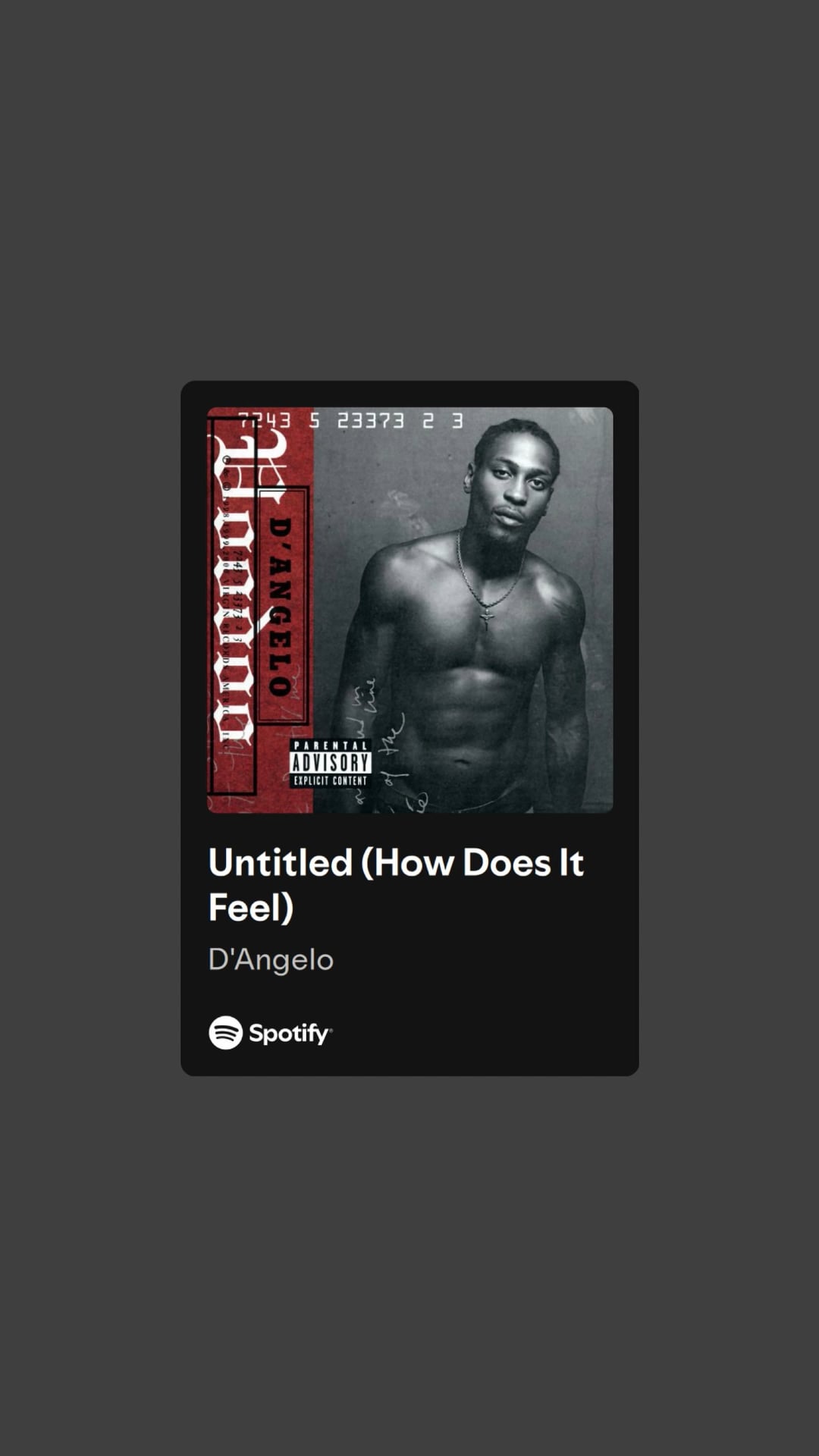Click the ADVISORY word on the label

[331, 762]
